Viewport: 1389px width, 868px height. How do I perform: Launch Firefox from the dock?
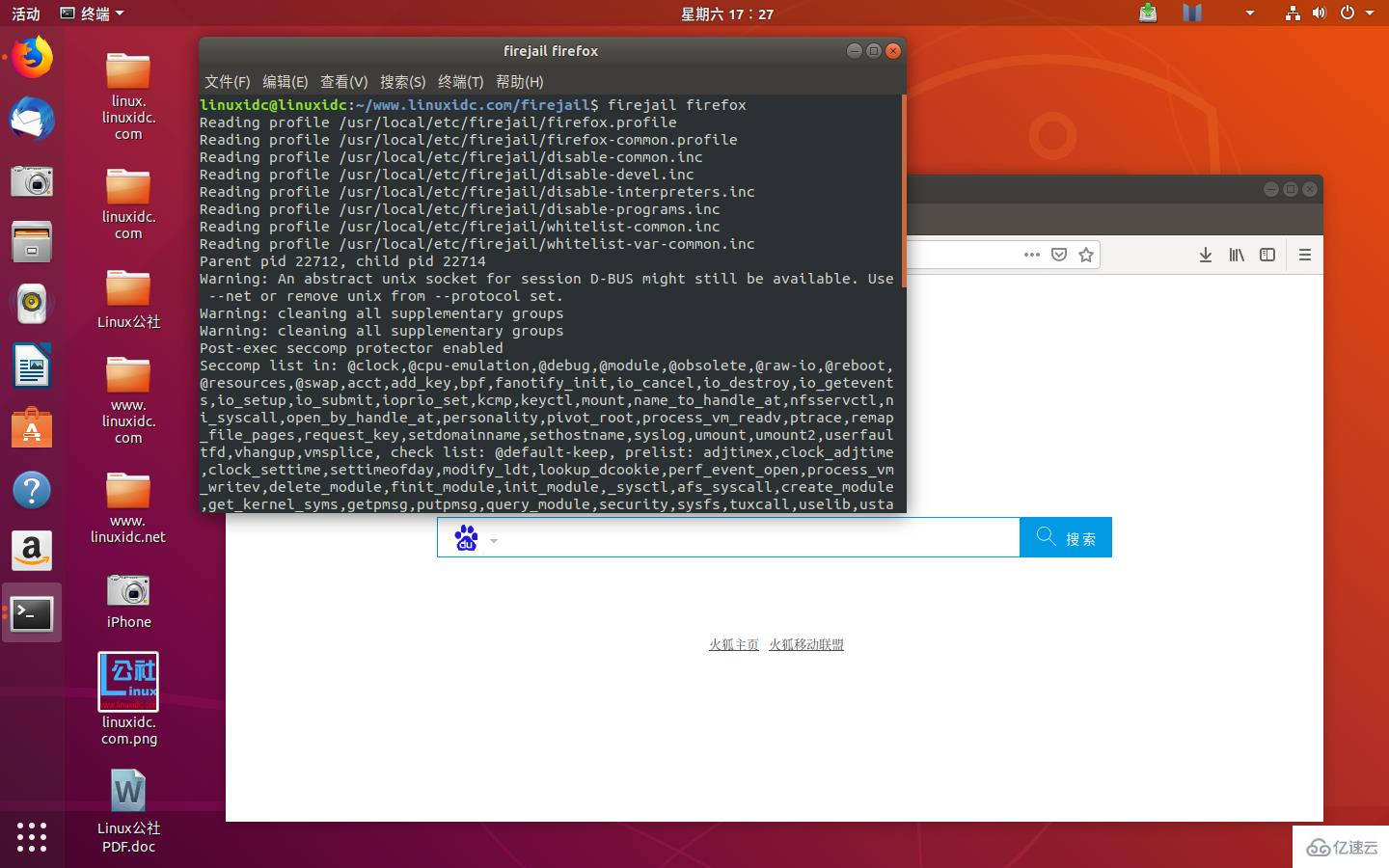click(x=32, y=57)
